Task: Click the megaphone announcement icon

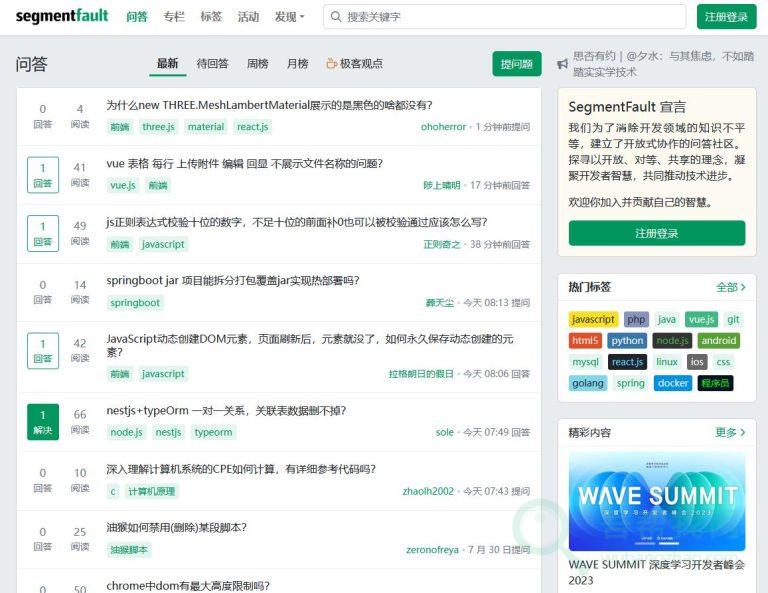Action: 563,57
